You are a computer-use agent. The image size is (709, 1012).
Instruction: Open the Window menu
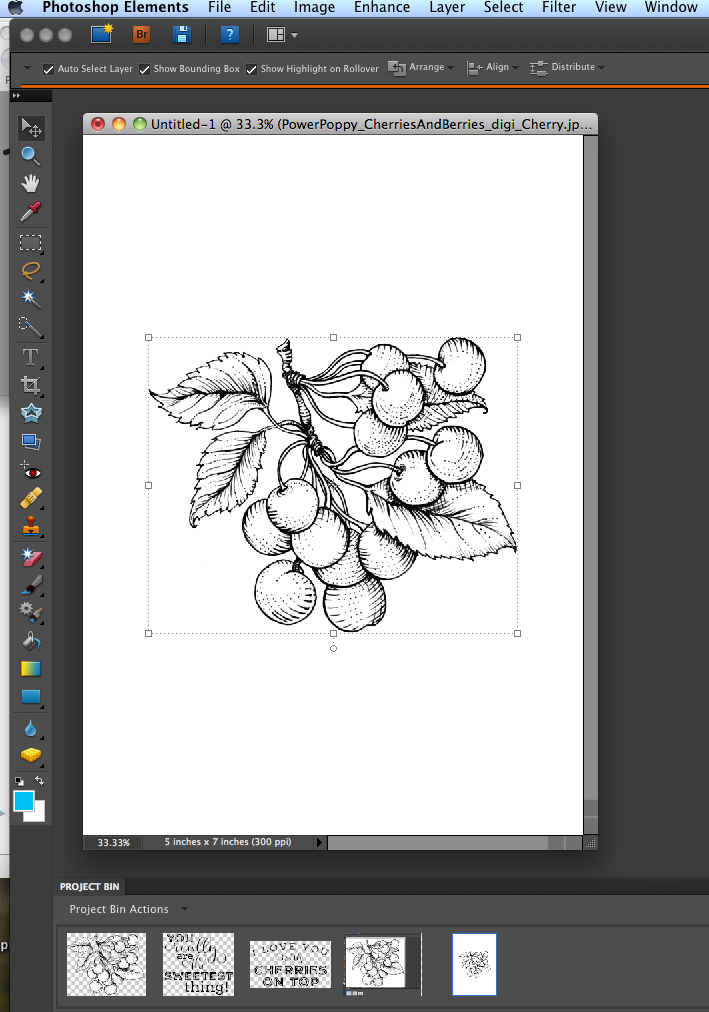pos(671,7)
